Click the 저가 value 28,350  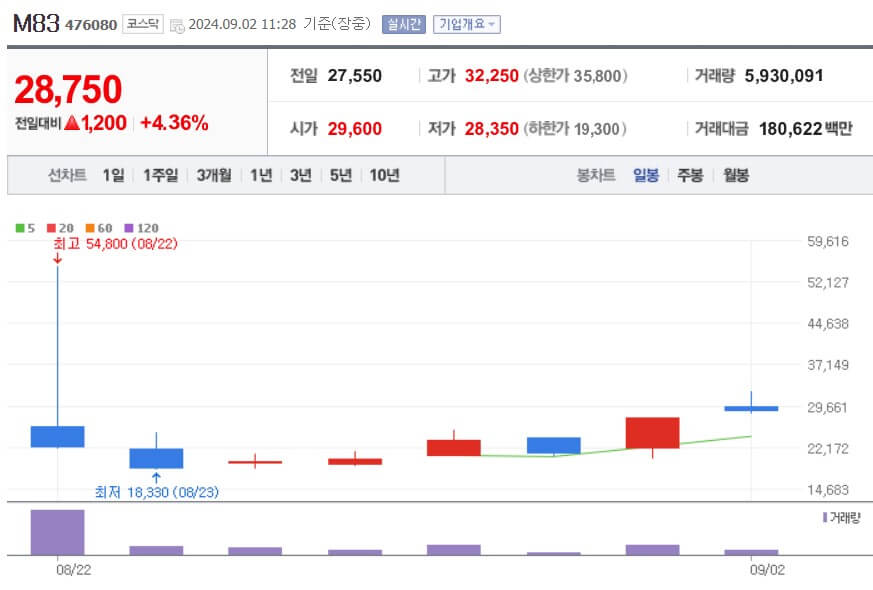point(492,129)
